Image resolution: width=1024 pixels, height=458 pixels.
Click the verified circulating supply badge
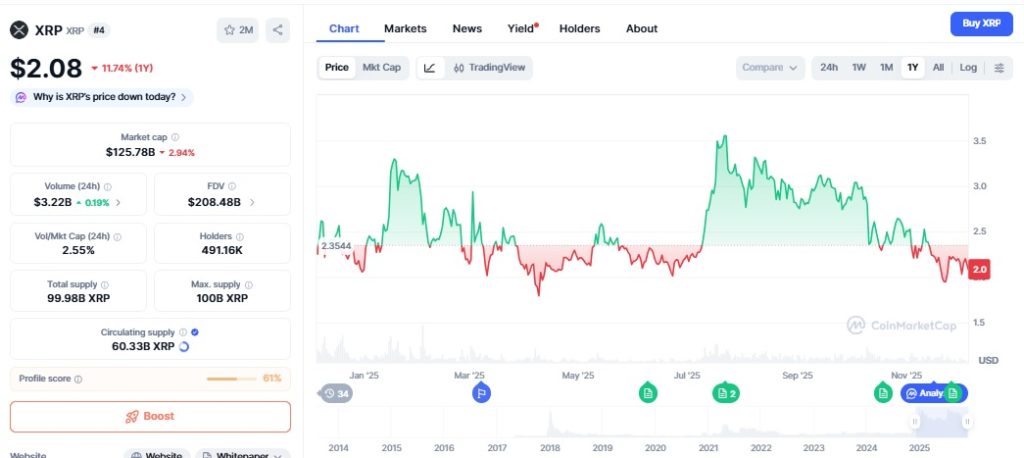(x=195, y=333)
